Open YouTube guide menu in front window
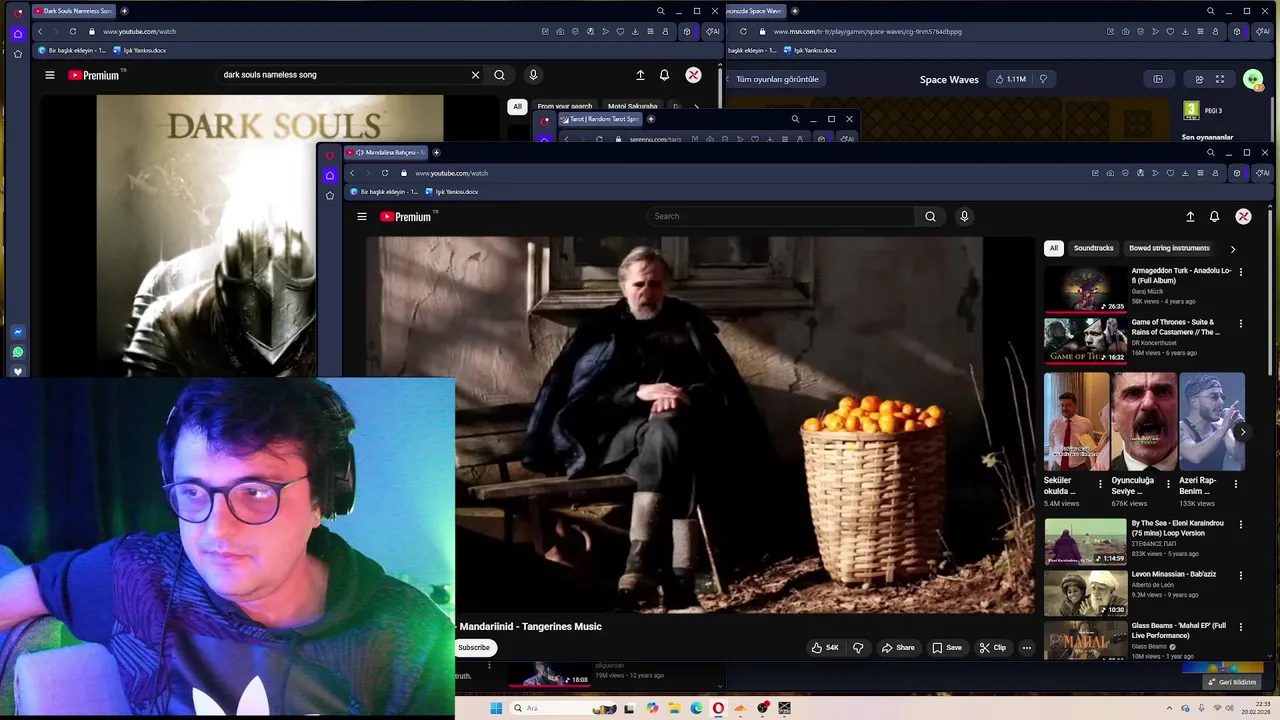Image resolution: width=1280 pixels, height=720 pixels. click(x=362, y=216)
